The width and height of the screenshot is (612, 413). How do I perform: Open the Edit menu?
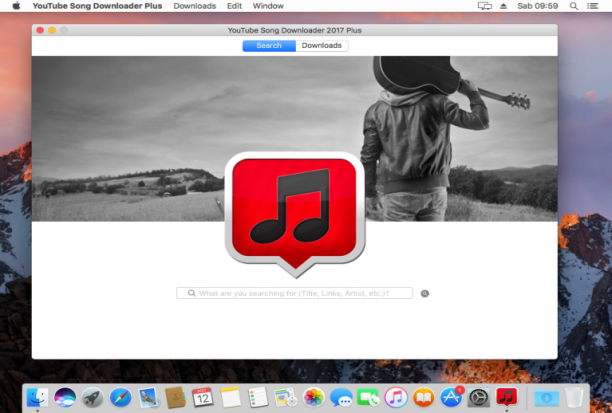pyautogui.click(x=234, y=6)
